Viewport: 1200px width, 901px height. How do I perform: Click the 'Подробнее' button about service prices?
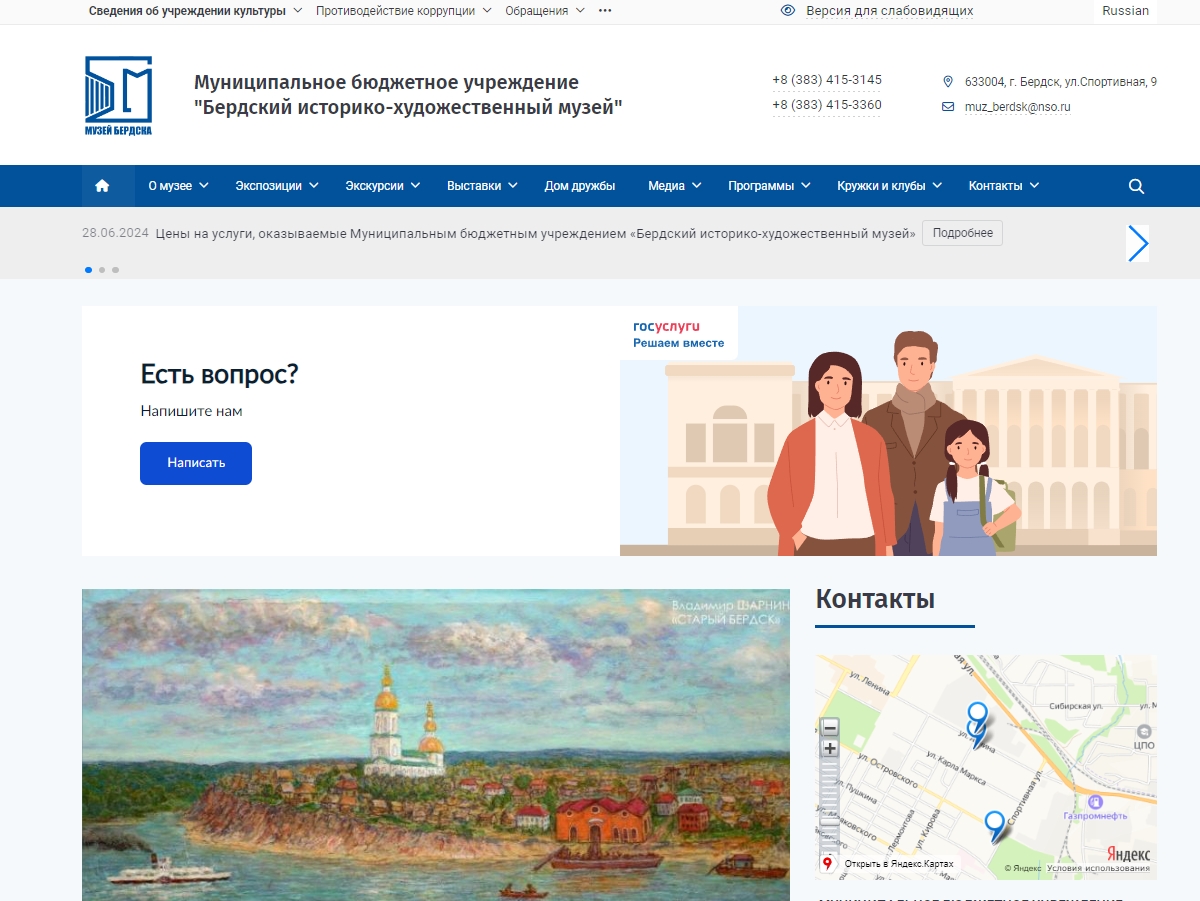point(961,233)
